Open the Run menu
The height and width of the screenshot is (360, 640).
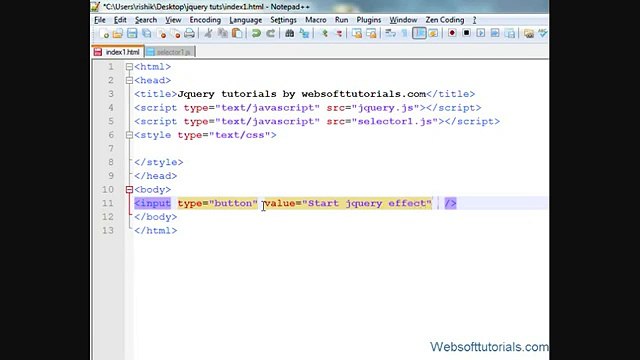[341, 20]
